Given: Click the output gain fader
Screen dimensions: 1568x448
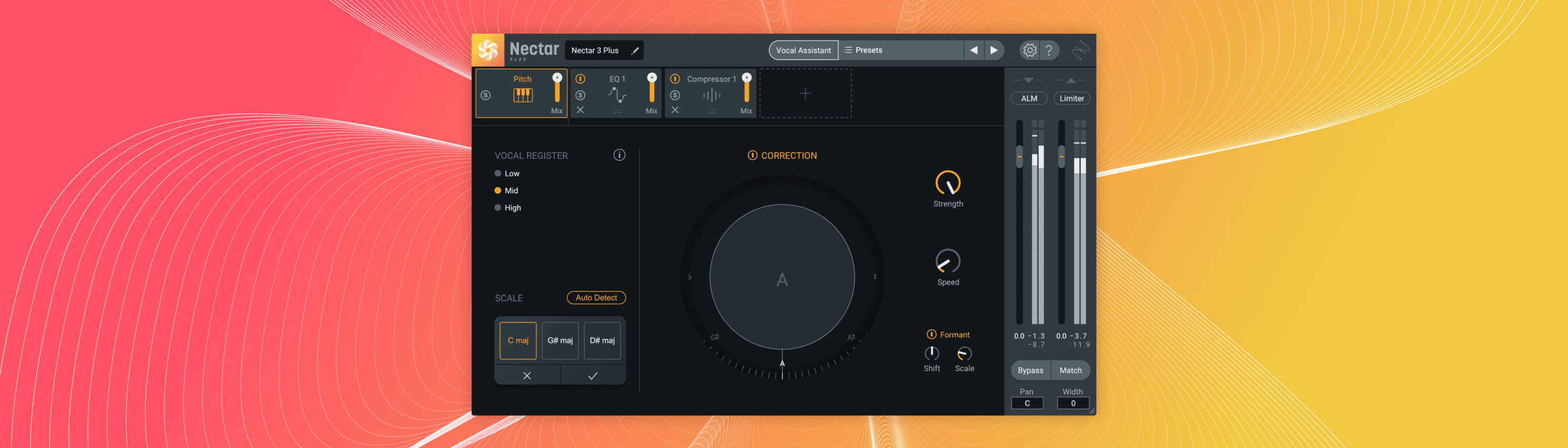Looking at the screenshot, I should 1061,157.
